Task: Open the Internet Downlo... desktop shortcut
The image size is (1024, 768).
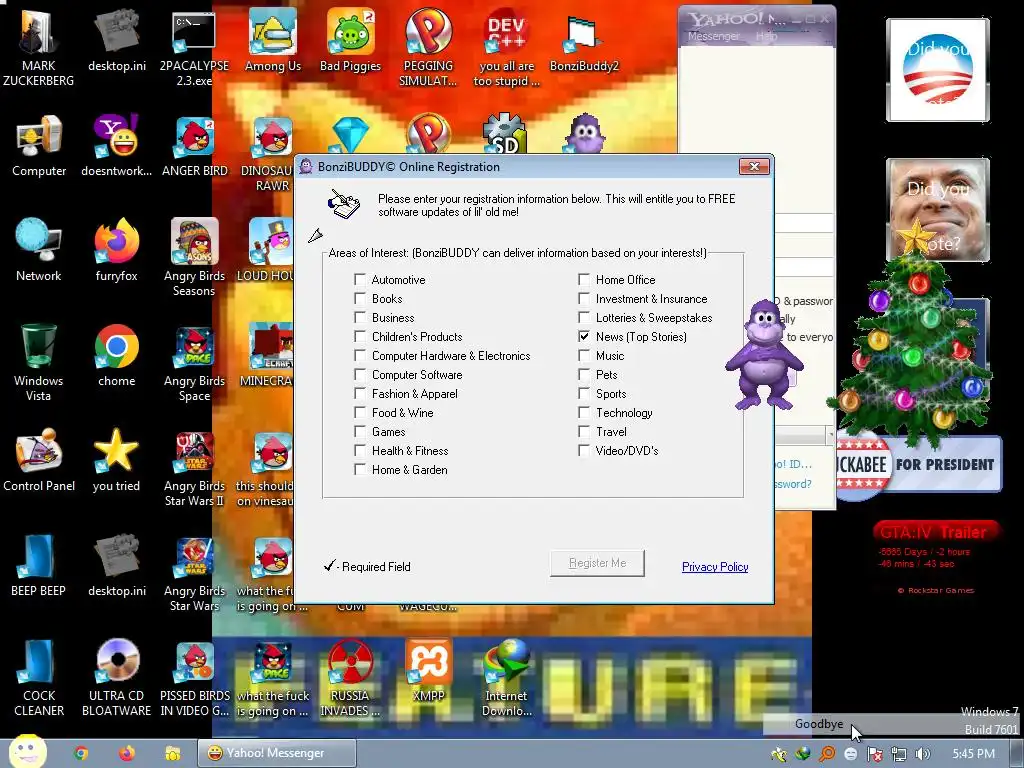Action: pos(506,678)
